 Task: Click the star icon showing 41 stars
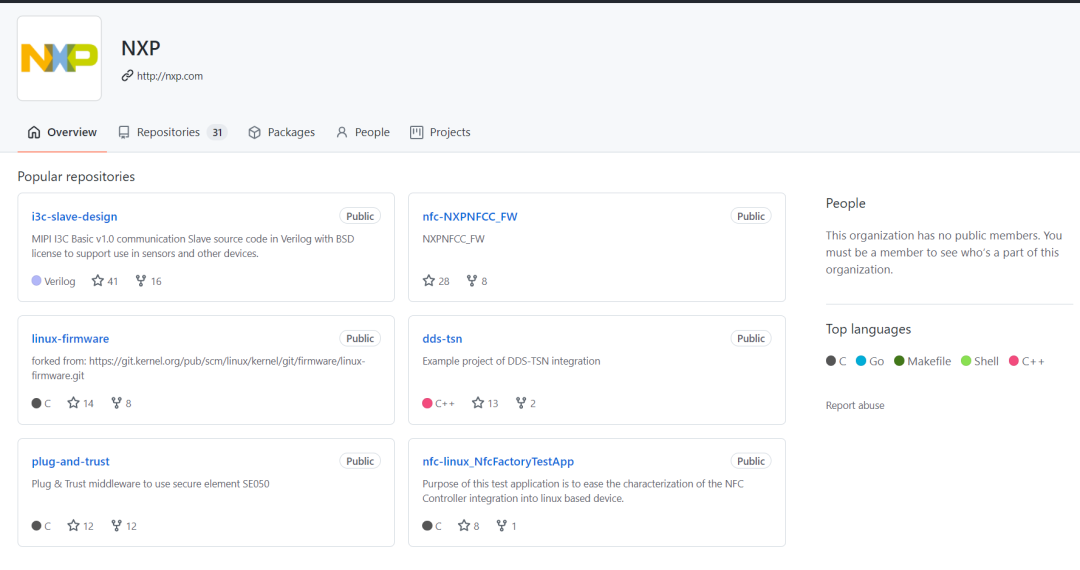pos(98,281)
